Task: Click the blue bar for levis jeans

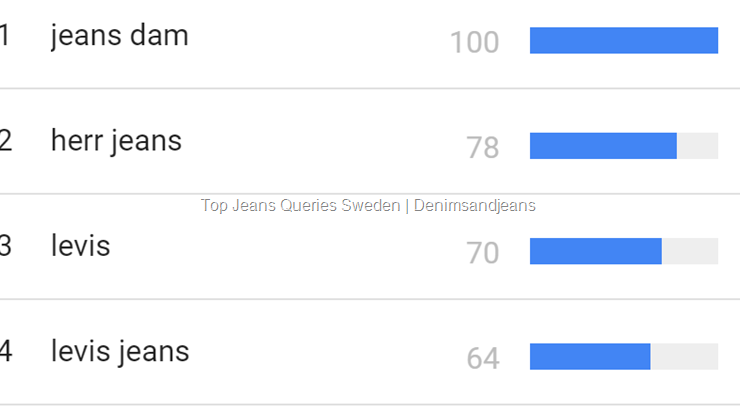Action: (x=590, y=356)
